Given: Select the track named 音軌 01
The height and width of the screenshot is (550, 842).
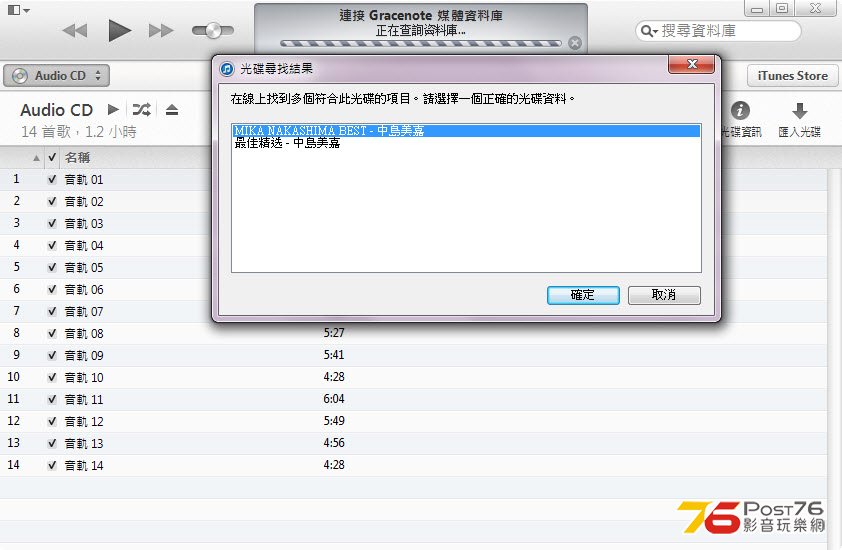Looking at the screenshot, I should tap(84, 179).
